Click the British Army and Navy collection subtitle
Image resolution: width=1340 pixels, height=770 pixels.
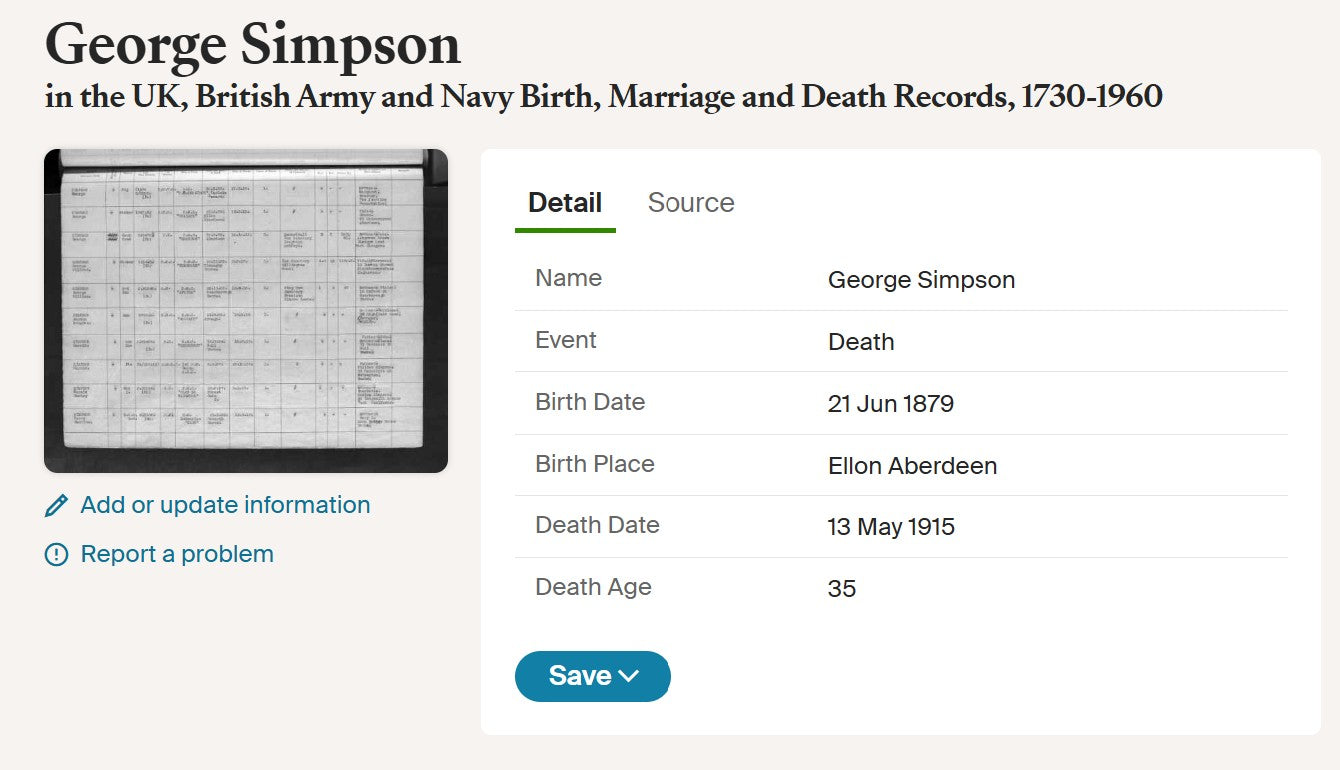604,97
